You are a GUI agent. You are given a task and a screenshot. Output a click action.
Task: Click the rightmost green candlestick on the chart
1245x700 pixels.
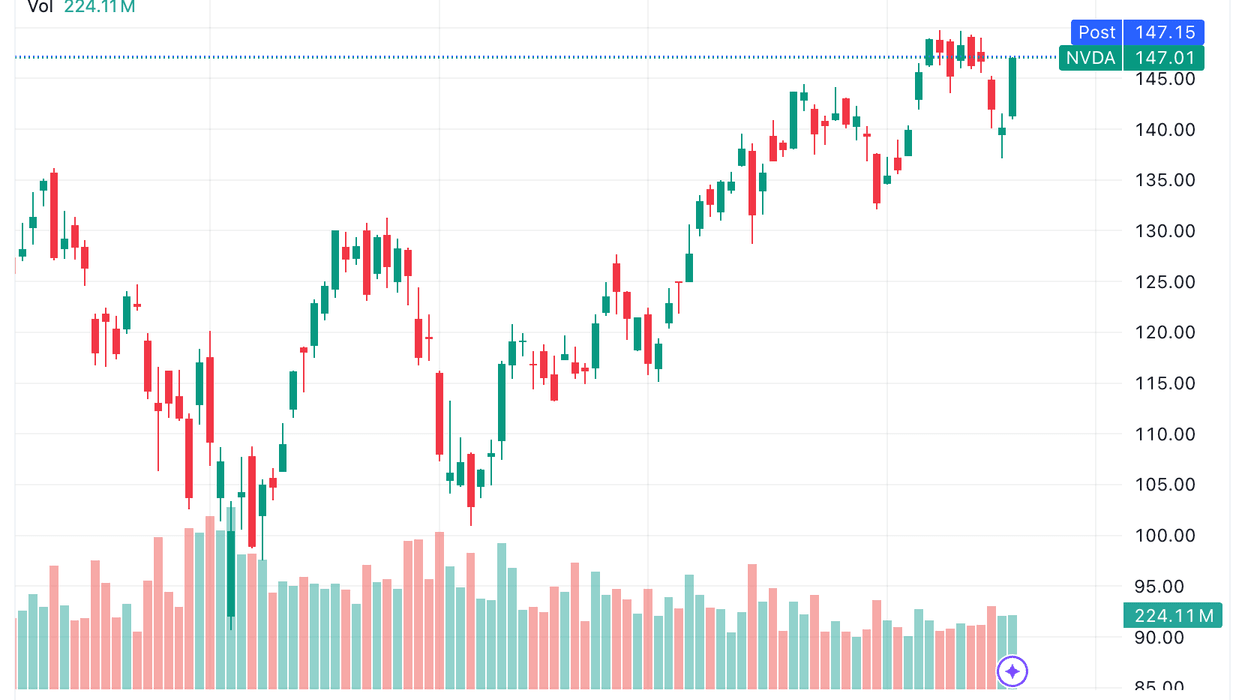1011,90
